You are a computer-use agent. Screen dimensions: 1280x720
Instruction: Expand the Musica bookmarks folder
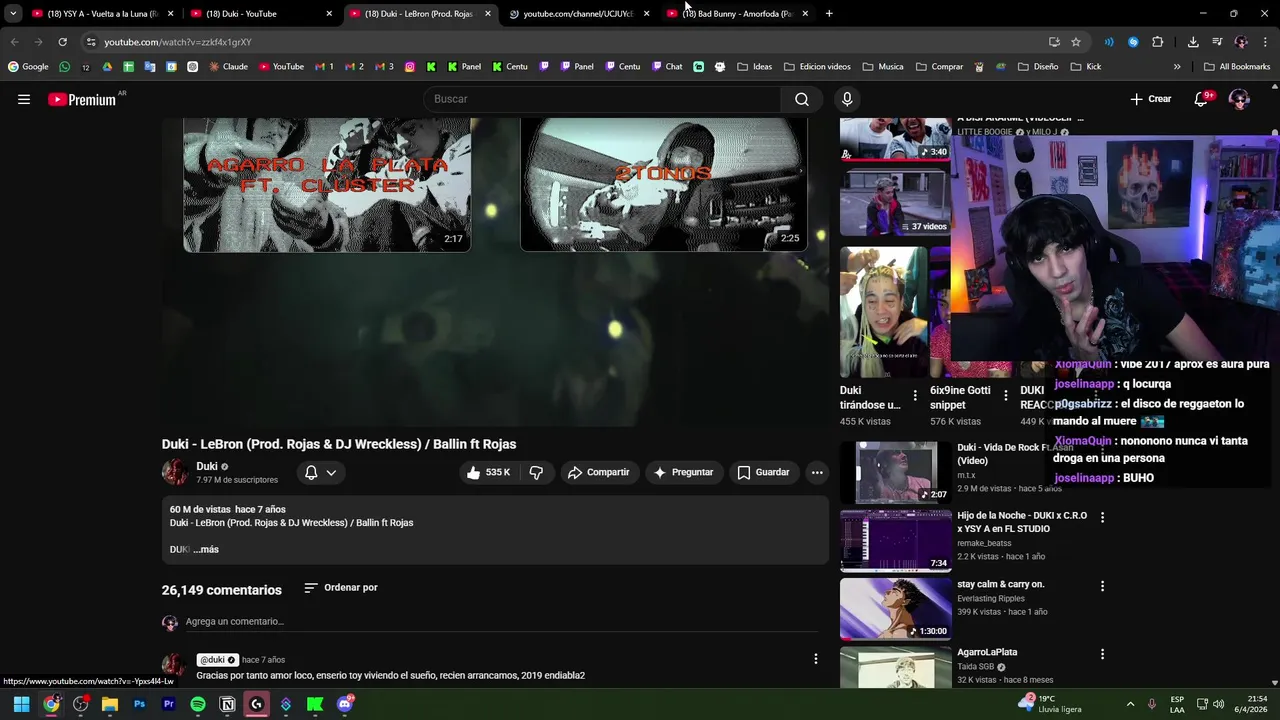[x=882, y=67]
